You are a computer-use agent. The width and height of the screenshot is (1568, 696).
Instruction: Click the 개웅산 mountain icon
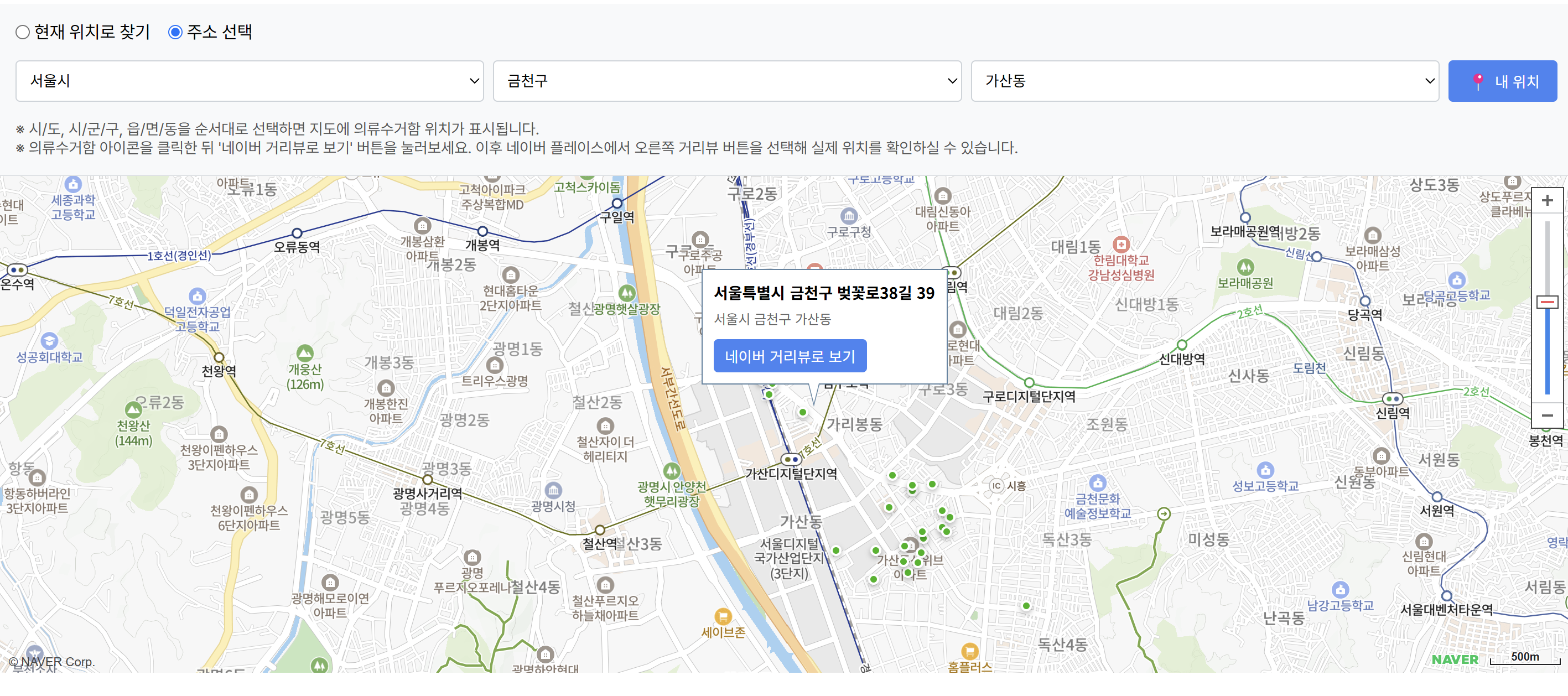pos(305,352)
